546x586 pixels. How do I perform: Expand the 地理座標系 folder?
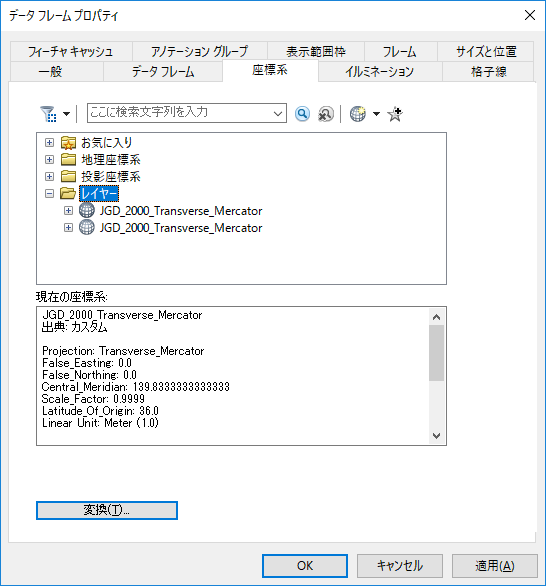(x=49, y=160)
